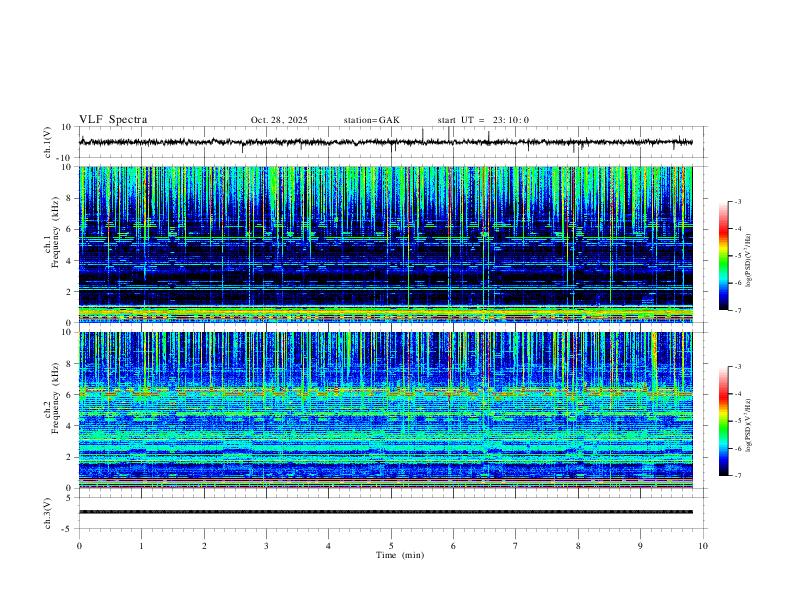The width and height of the screenshot is (792, 612).
Task: Click the time axis tick label '5'
Action: [x=391, y=546]
